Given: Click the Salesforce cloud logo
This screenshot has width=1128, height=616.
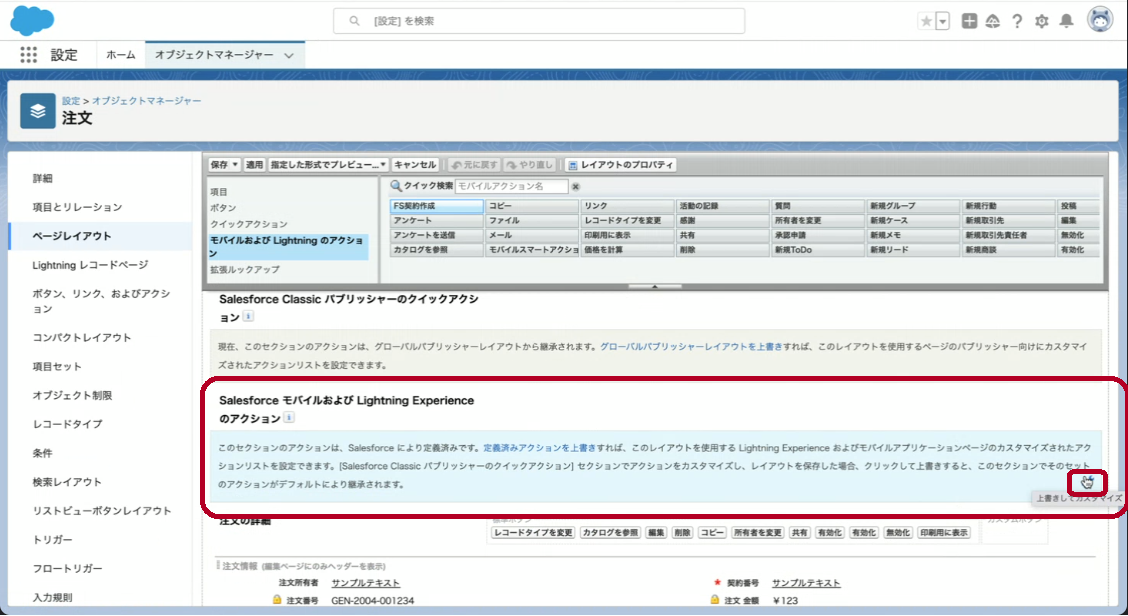Looking at the screenshot, I should pos(32,20).
